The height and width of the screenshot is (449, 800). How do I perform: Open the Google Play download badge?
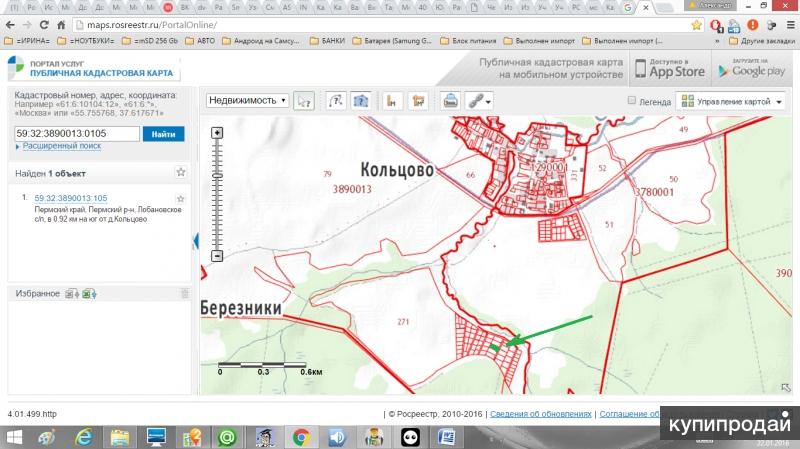point(752,68)
